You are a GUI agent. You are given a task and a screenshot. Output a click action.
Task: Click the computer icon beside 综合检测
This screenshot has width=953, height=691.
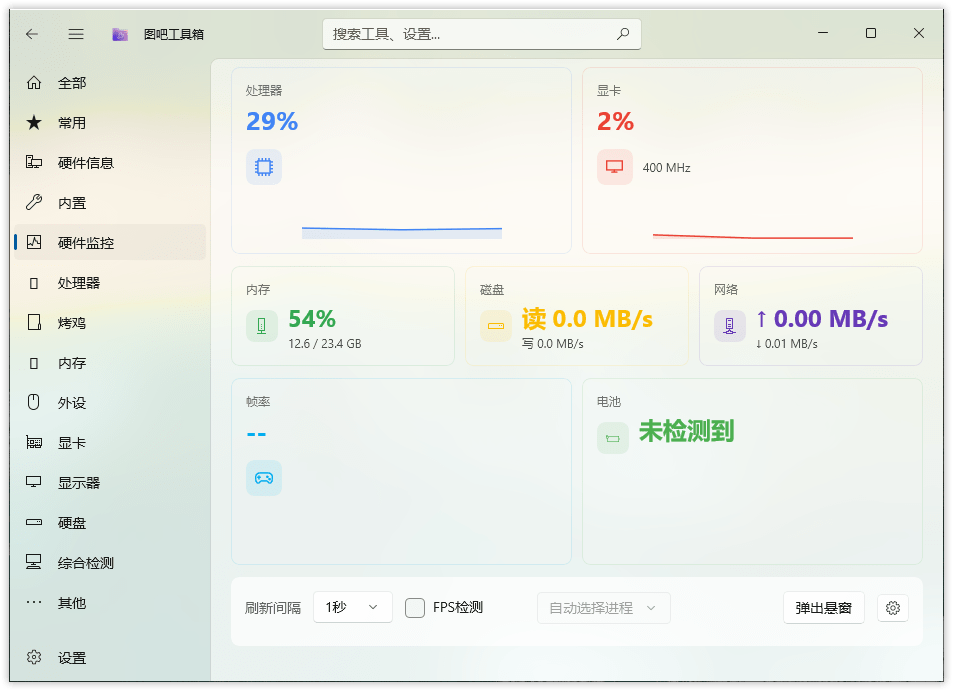pos(34,562)
